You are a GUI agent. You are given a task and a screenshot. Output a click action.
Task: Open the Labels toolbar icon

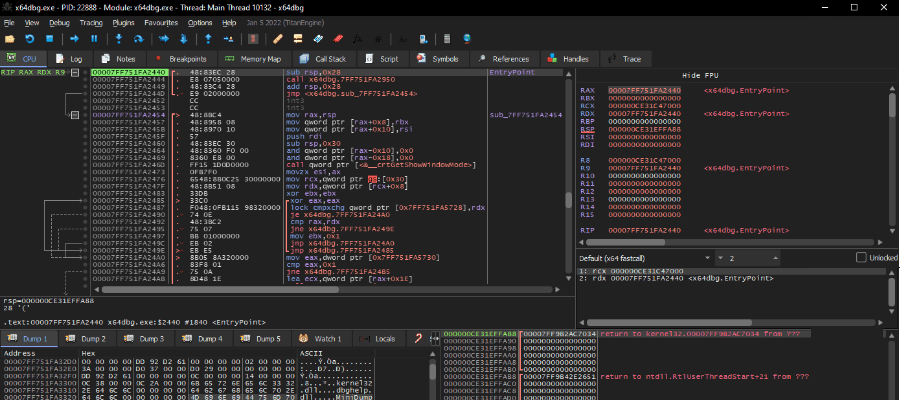coord(318,39)
